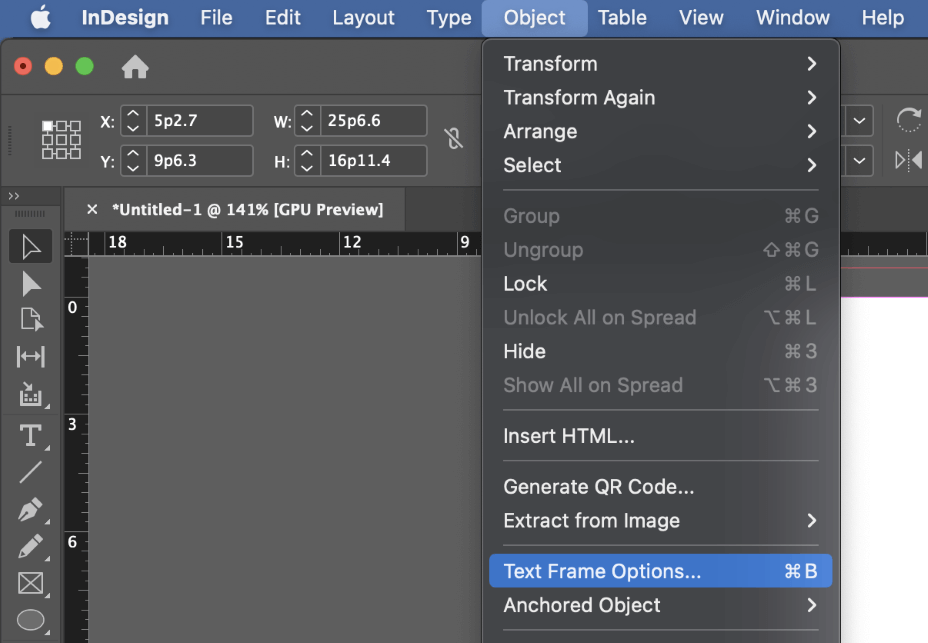Screen dimensions: 928x643
Task: Expand the Arrange submenu
Action: (x=660, y=131)
